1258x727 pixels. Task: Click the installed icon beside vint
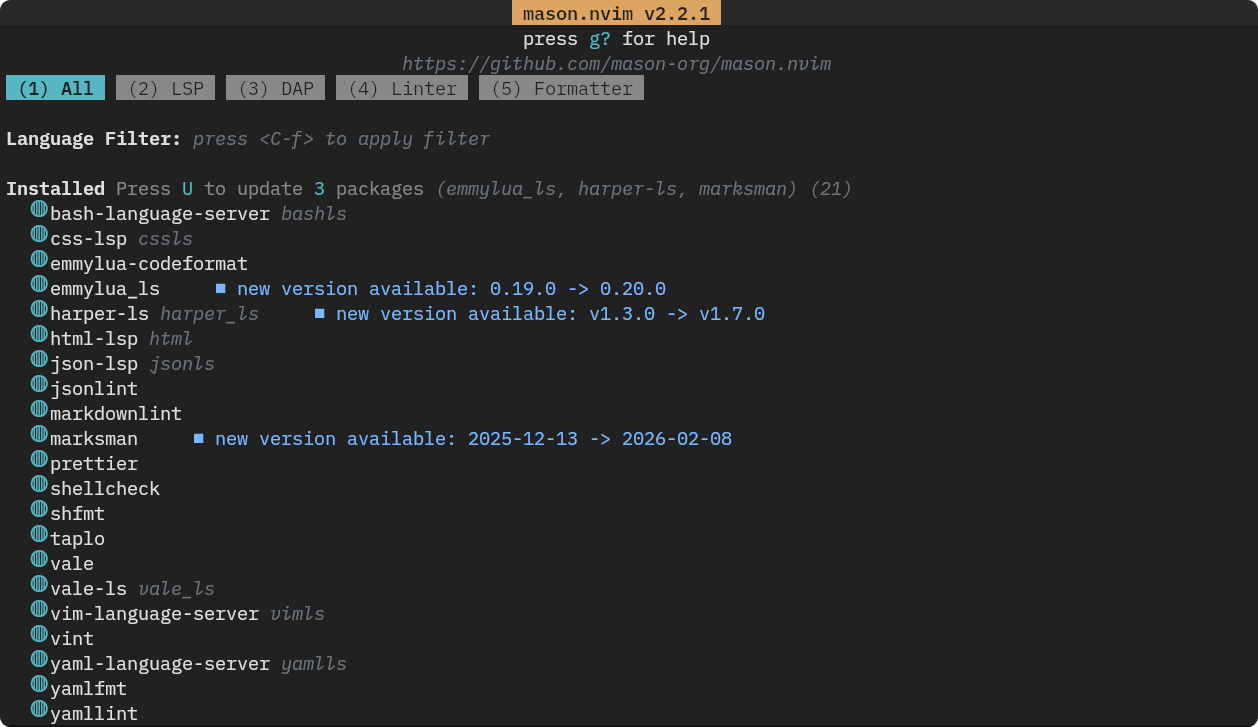coord(39,635)
